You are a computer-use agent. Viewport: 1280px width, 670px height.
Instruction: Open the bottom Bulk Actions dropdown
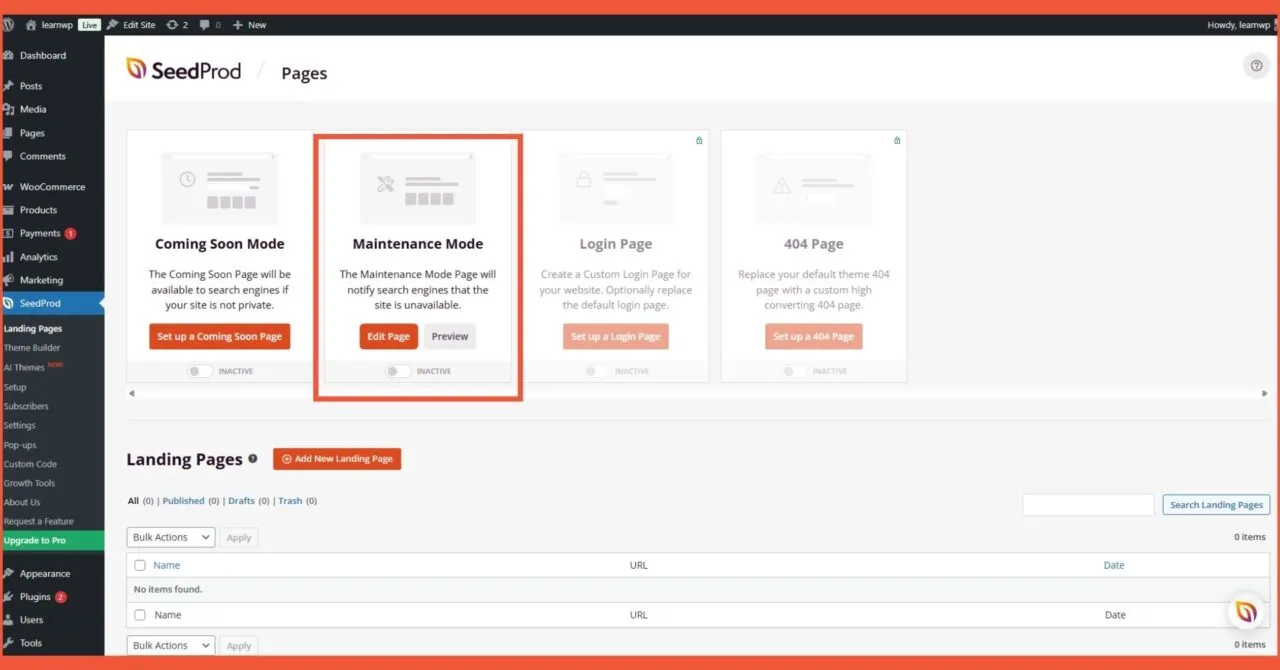pos(170,645)
